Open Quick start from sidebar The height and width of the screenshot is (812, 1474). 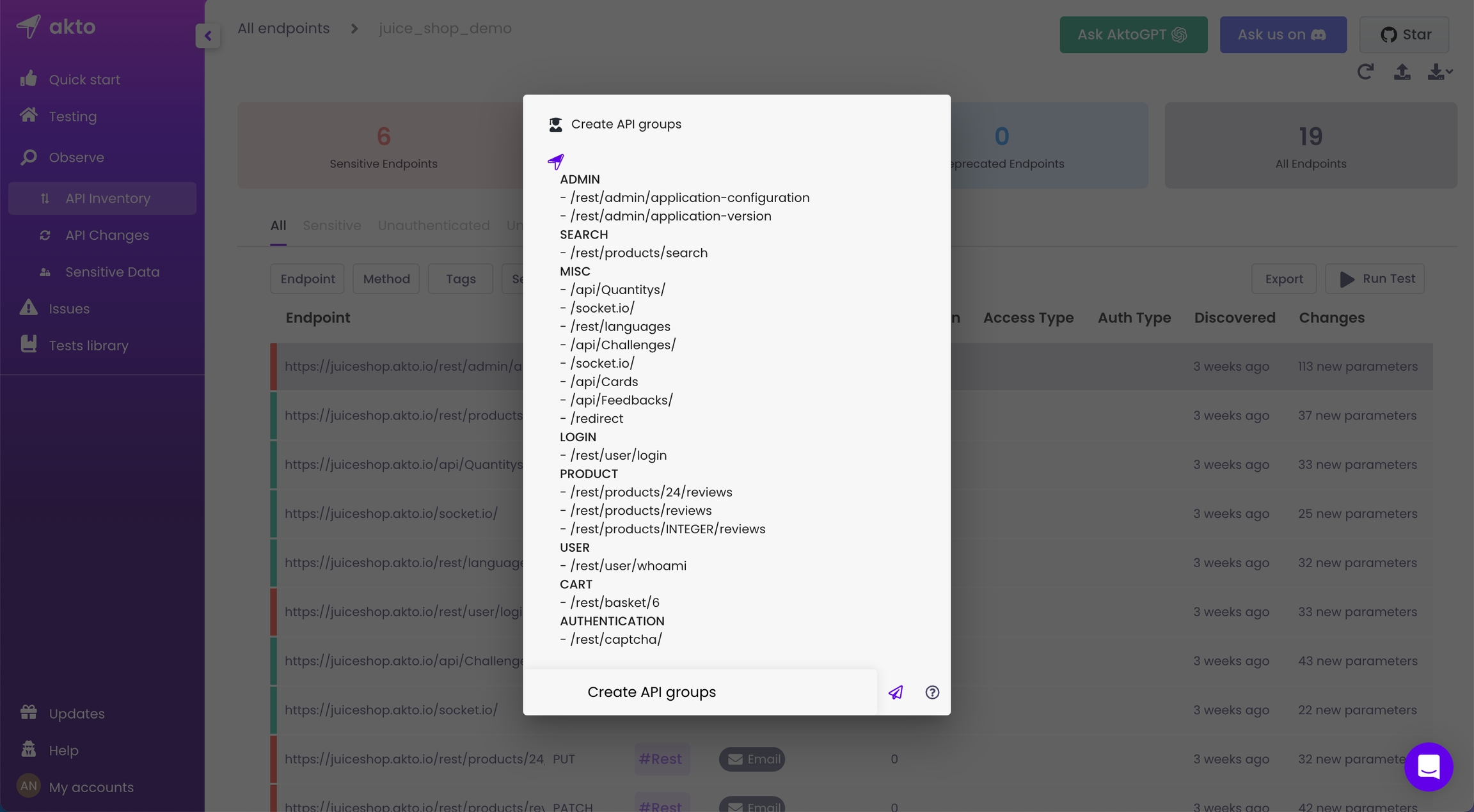84,80
